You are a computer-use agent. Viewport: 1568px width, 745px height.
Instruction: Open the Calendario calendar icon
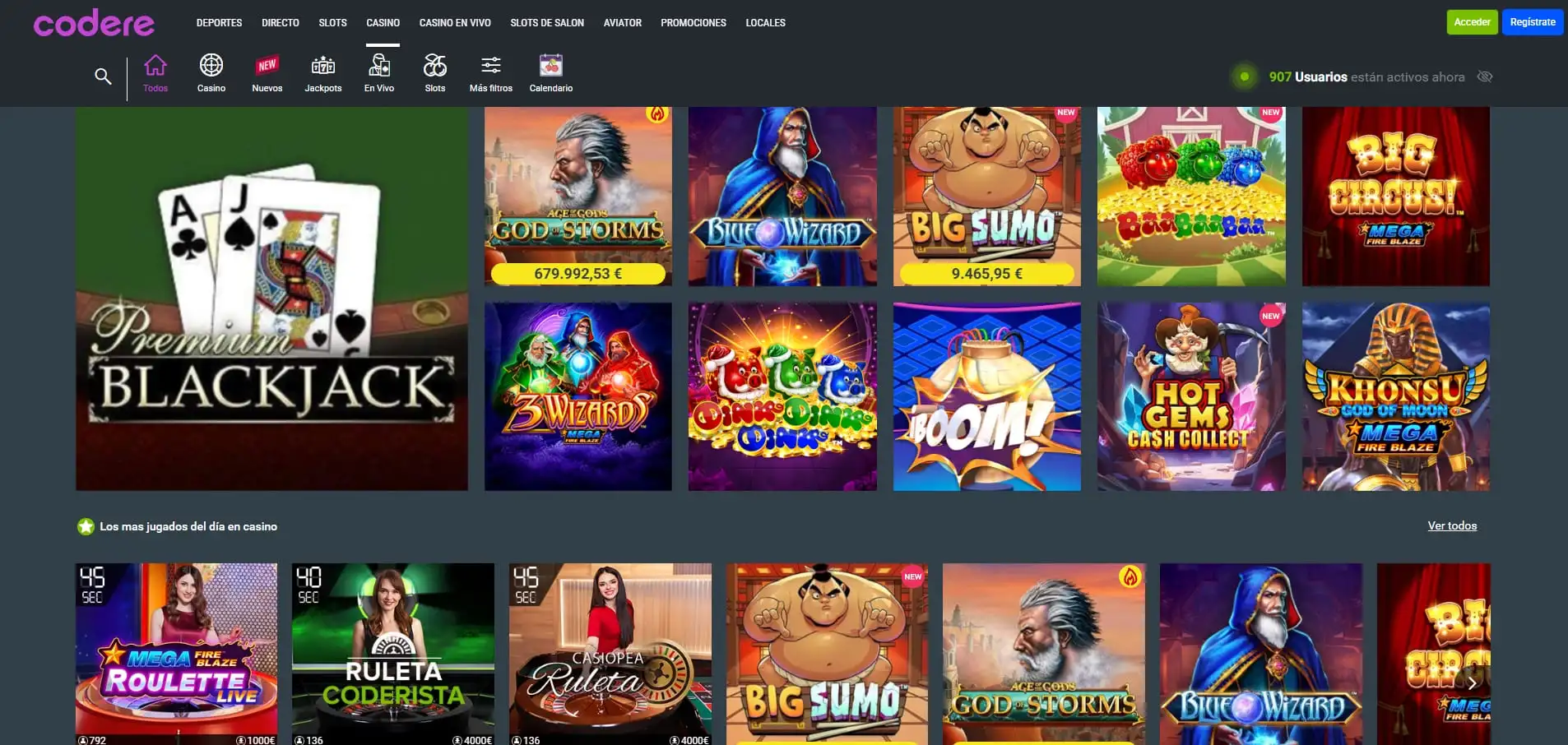(x=551, y=65)
